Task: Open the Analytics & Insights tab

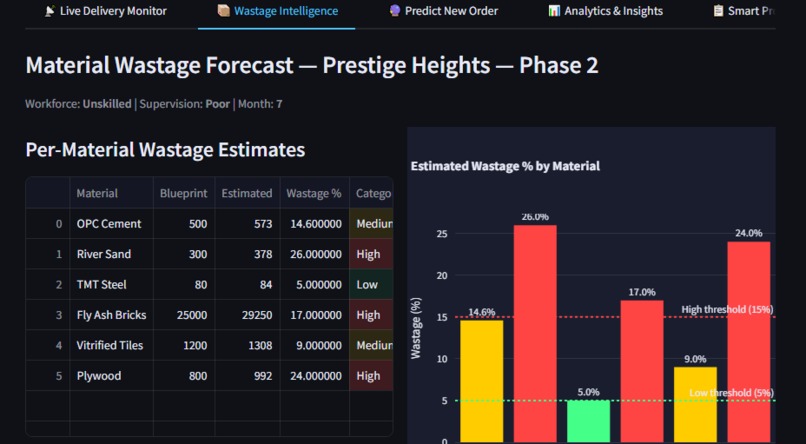Action: [x=606, y=11]
